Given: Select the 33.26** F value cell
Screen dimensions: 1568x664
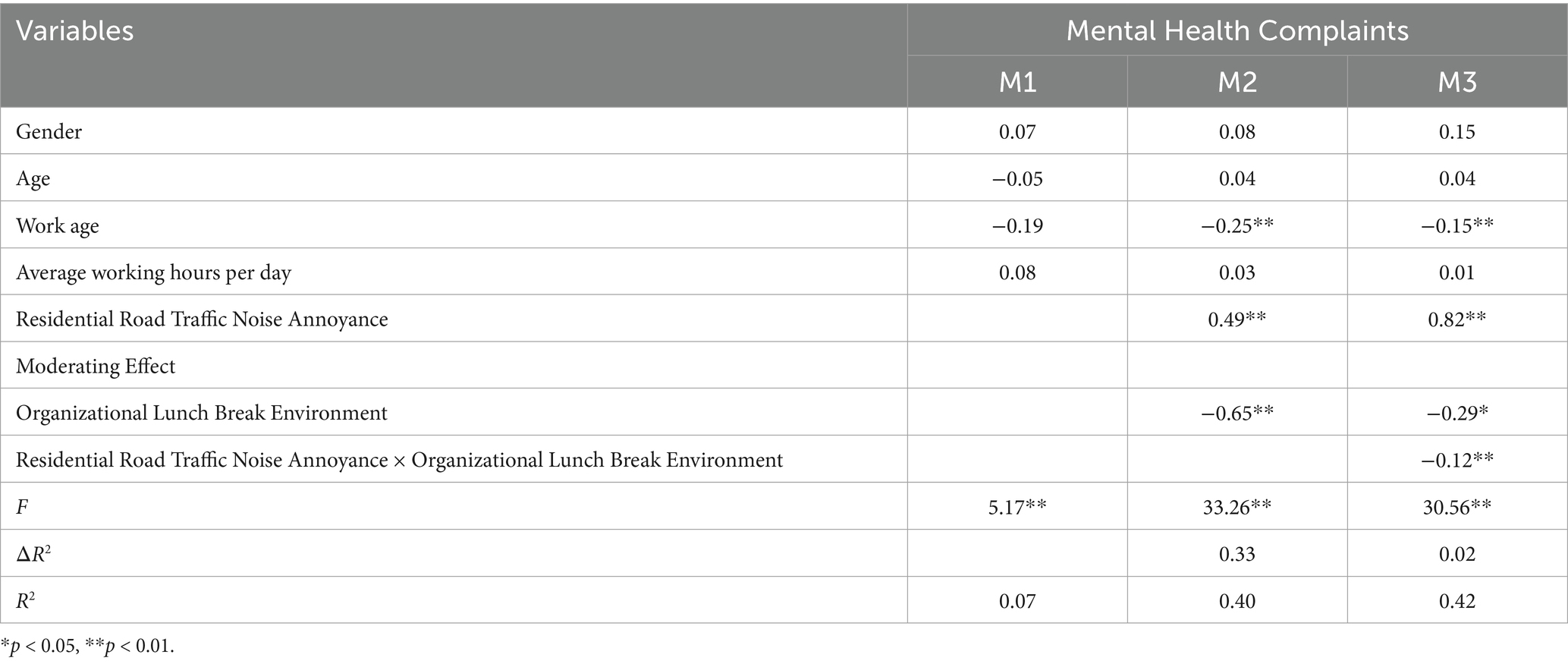Looking at the screenshot, I should coord(1236,506).
